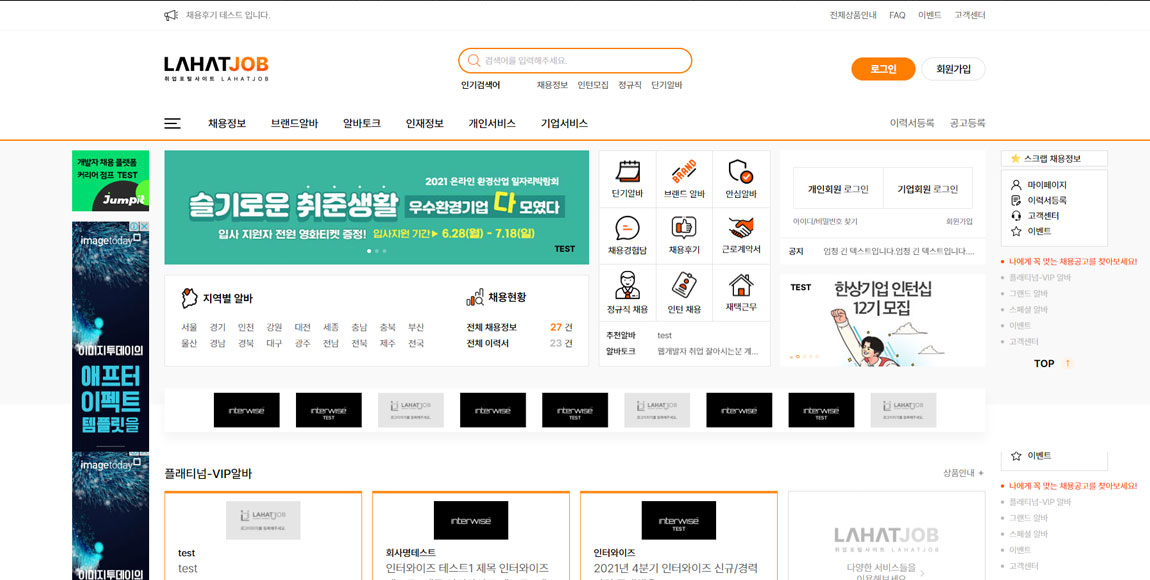Image resolution: width=1150 pixels, height=580 pixels.
Task: Click the 채용정보 navigation menu item
Action: pos(227,123)
